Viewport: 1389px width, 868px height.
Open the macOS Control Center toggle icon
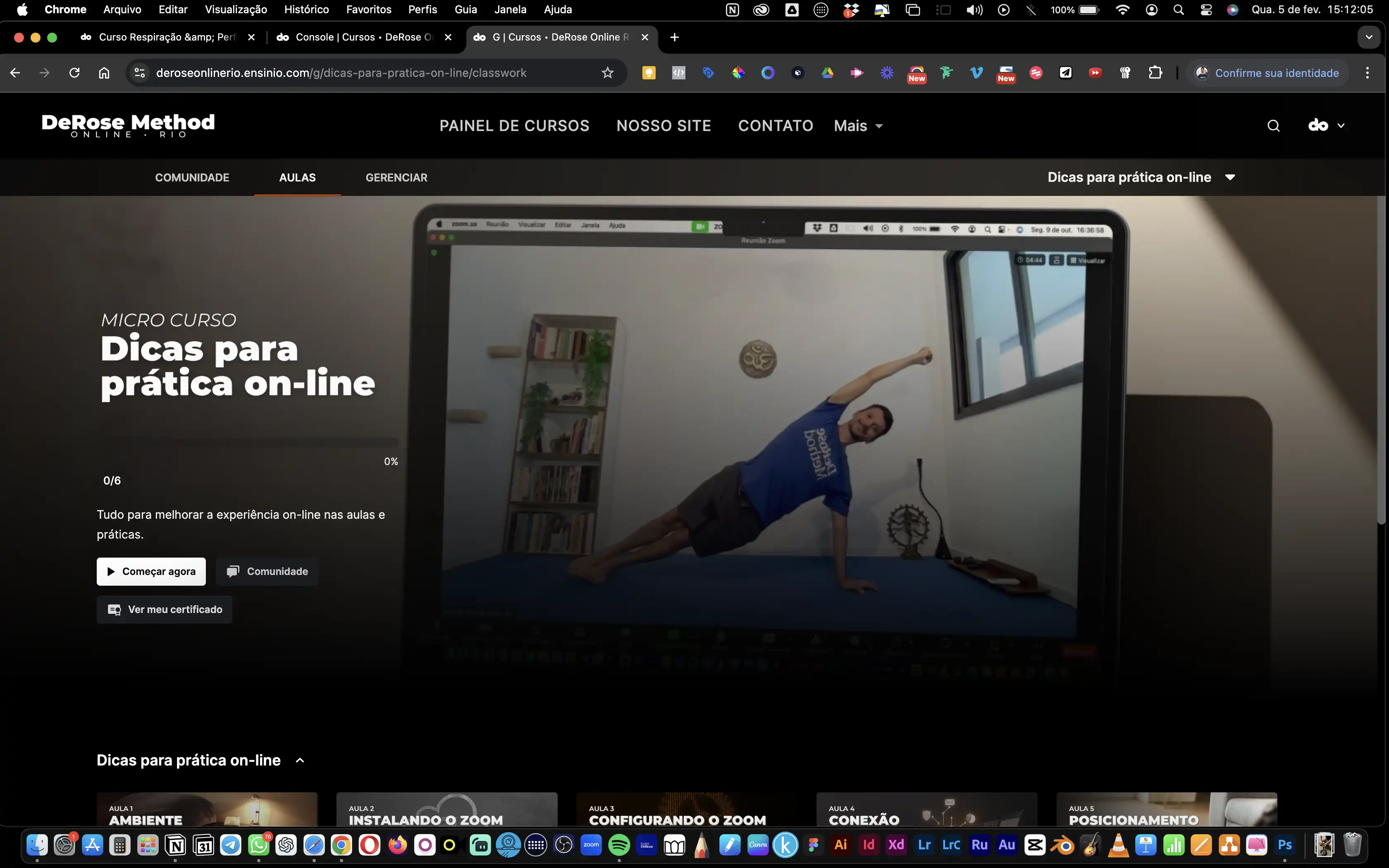click(1205, 10)
